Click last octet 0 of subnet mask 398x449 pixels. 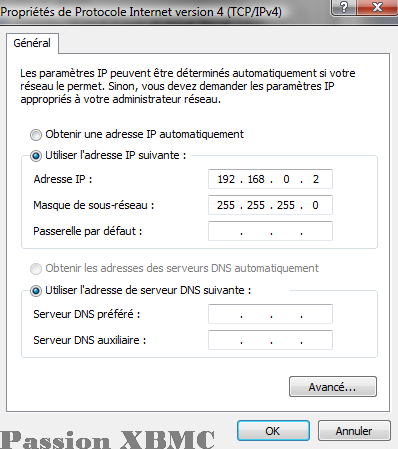315,205
